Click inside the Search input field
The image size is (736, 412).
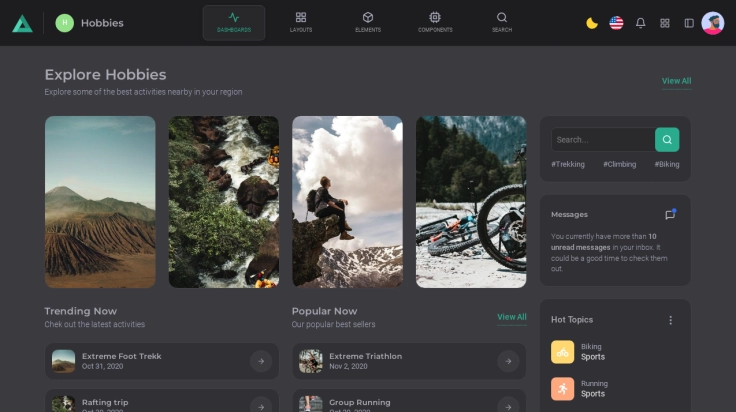pyautogui.click(x=602, y=140)
